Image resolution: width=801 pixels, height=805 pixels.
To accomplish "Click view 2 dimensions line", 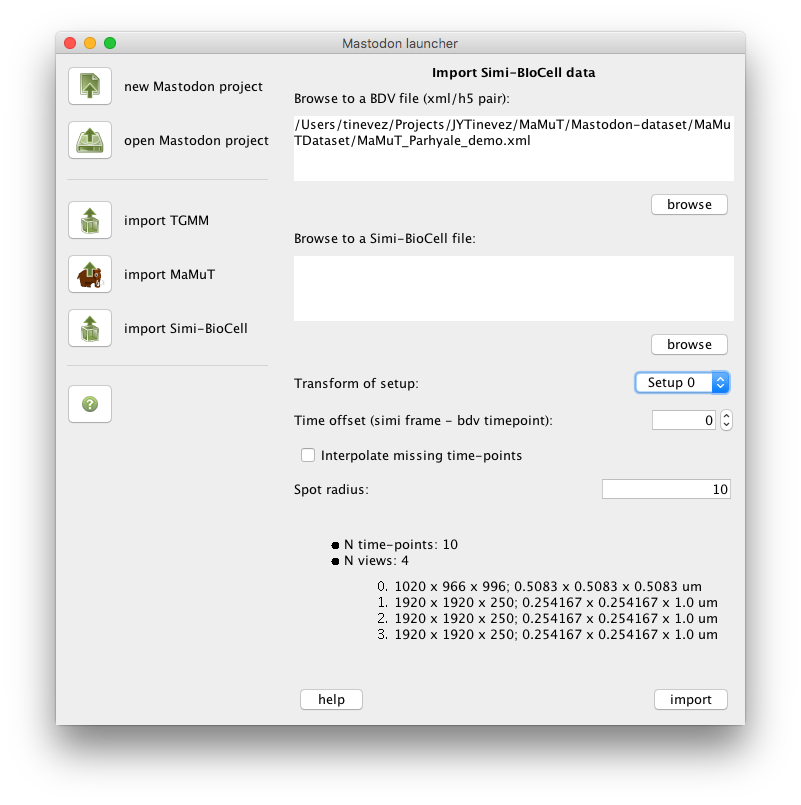I will coord(547,618).
